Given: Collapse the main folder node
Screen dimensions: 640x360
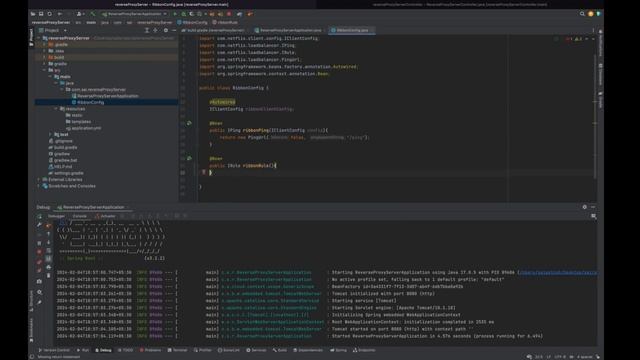Looking at the screenshot, I should pyautogui.click(x=50, y=77).
